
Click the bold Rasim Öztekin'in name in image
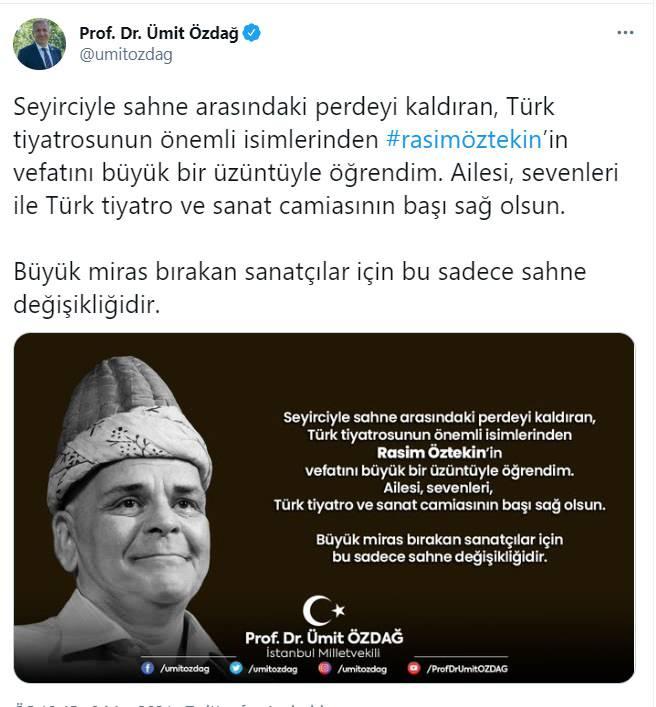click(439, 452)
